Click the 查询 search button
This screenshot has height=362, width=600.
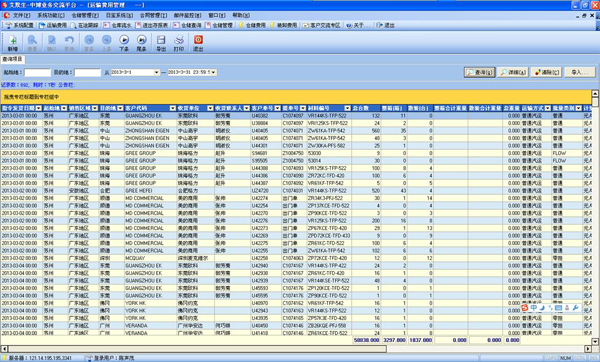pyautogui.click(x=479, y=72)
